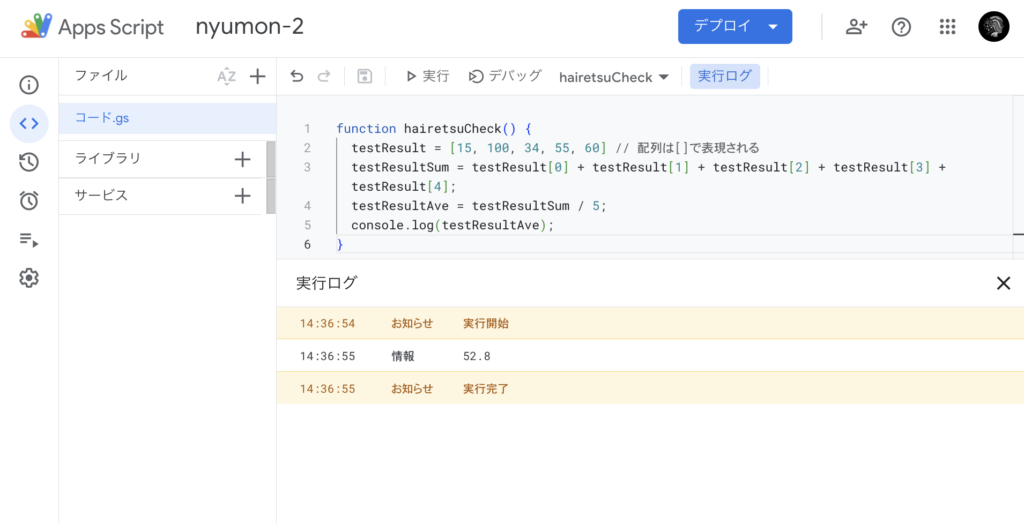Open the hairetsuCheck function dropdown
Image resolution: width=1024 pixels, height=523 pixels.
(x=613, y=77)
